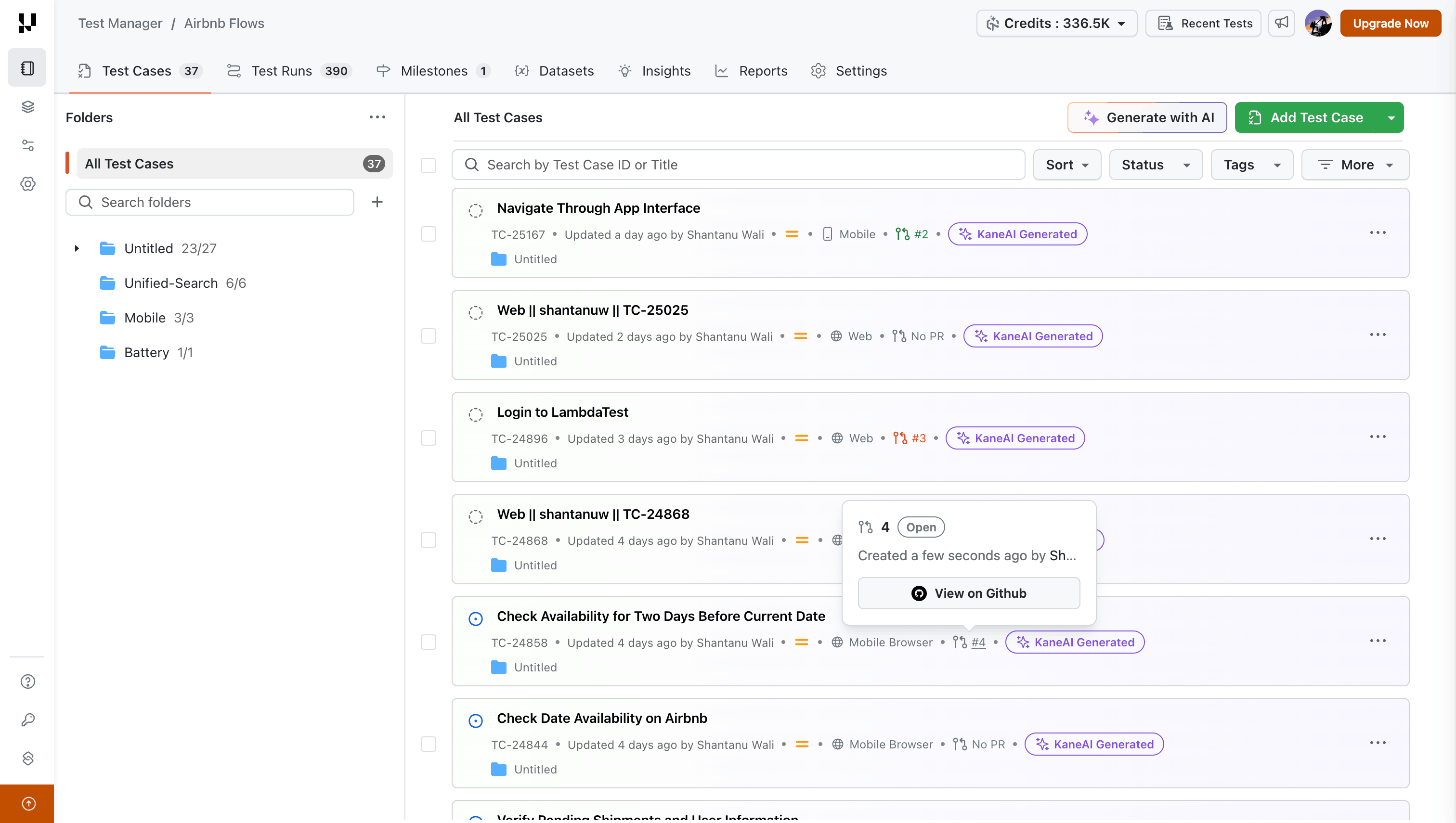Switch to the Reports tab
Viewport: 1456px width, 823px height.
coord(752,71)
